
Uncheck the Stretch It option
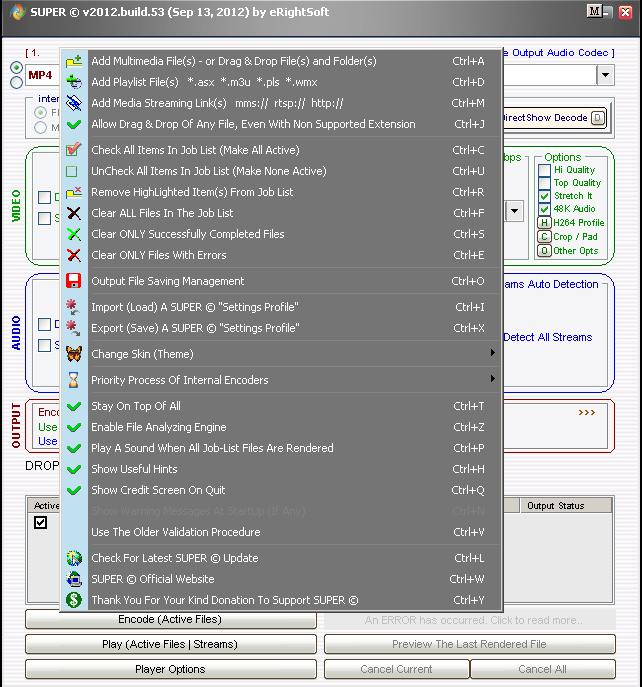click(544, 196)
